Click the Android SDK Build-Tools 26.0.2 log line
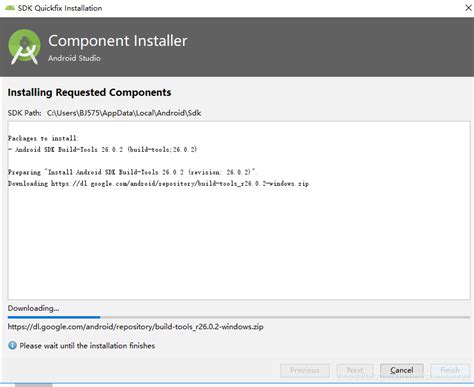Screen dimensions: 474x387 [x=102, y=149]
